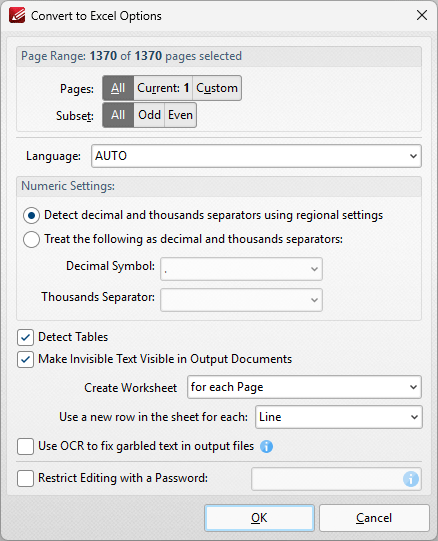
Task: Click the Numeric Settings header label
Action: pos(68,186)
